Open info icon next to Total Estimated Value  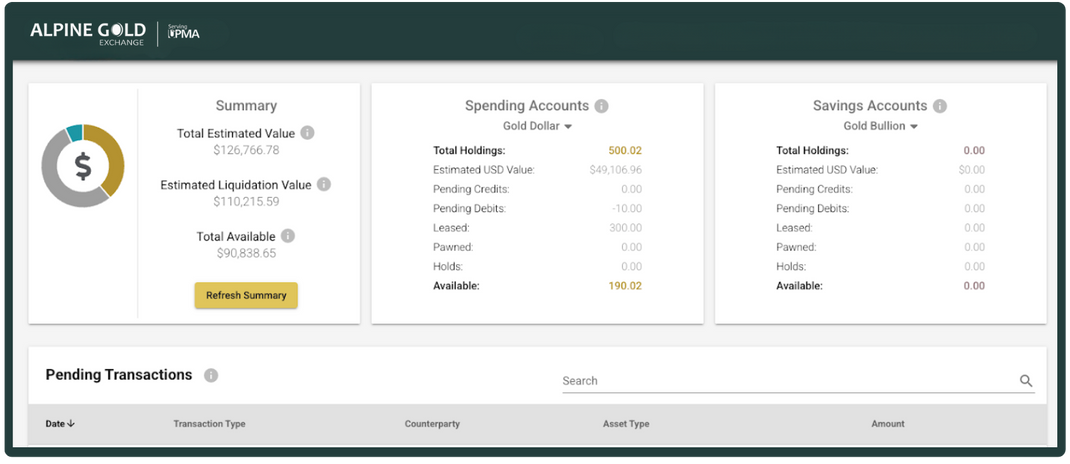pyautogui.click(x=308, y=133)
